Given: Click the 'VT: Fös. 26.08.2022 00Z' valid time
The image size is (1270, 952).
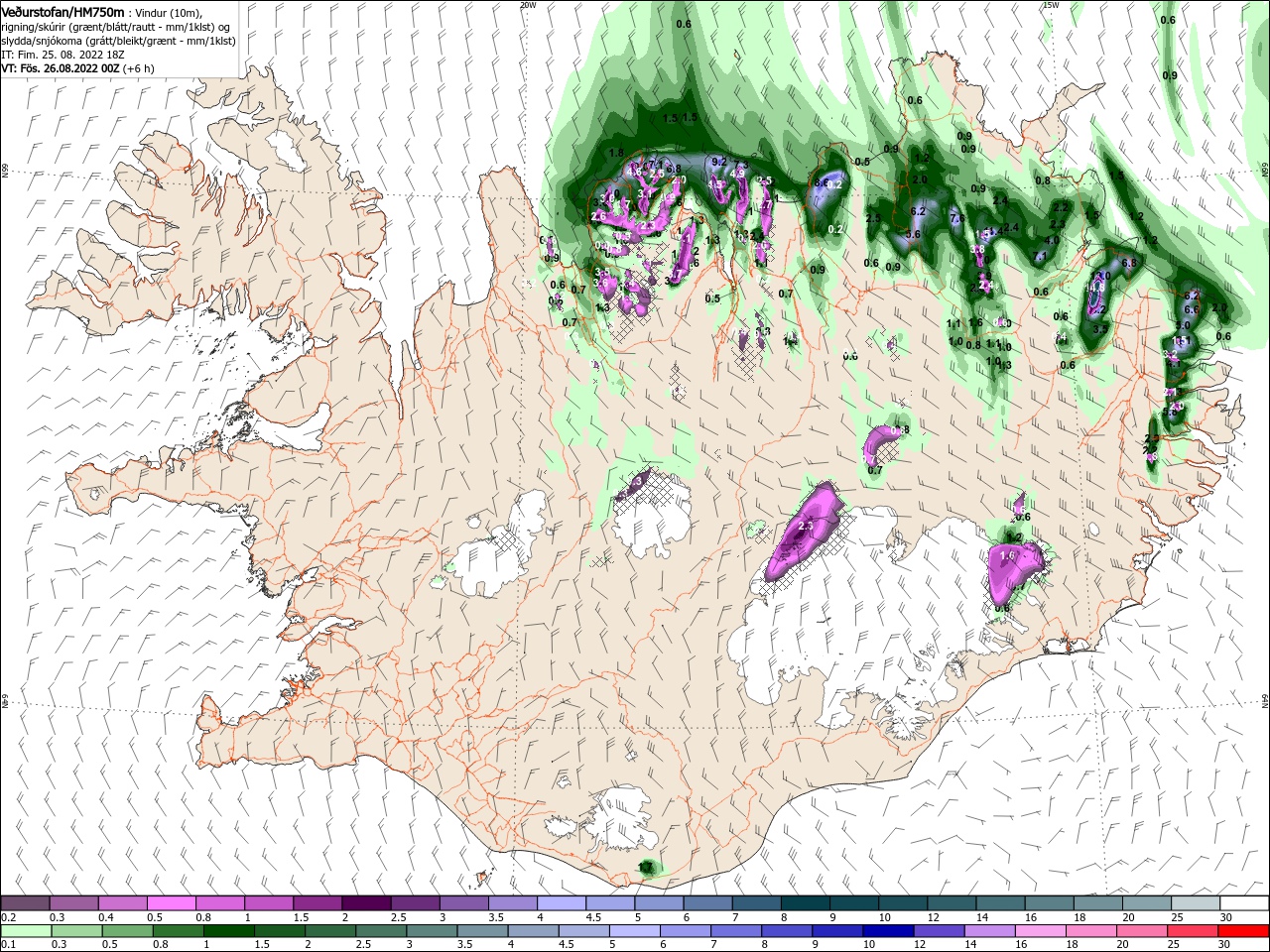Looking at the screenshot, I should coord(61,69).
